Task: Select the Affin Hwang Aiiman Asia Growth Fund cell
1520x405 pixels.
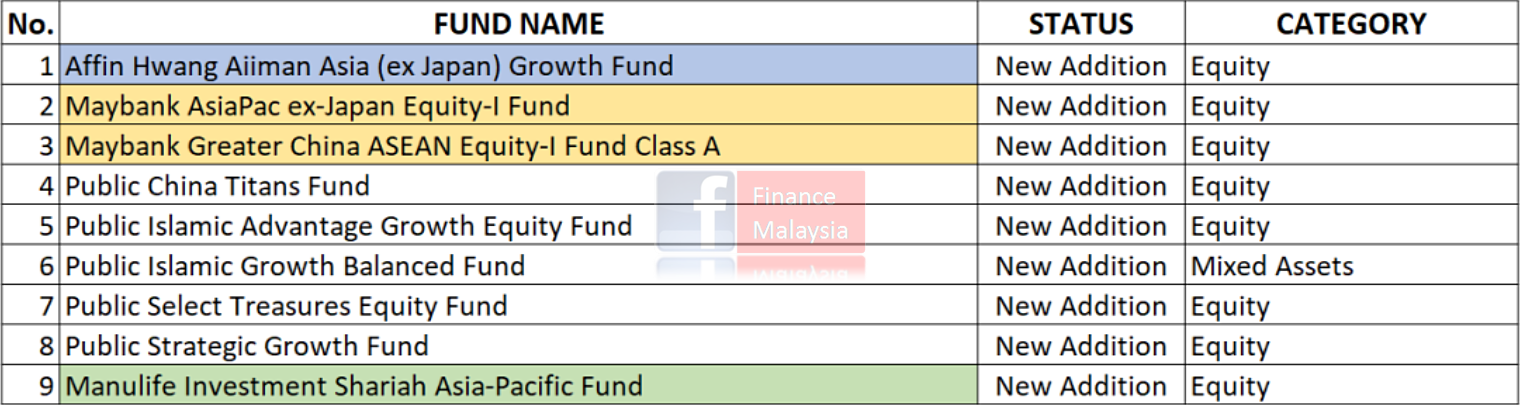Action: coord(369,66)
